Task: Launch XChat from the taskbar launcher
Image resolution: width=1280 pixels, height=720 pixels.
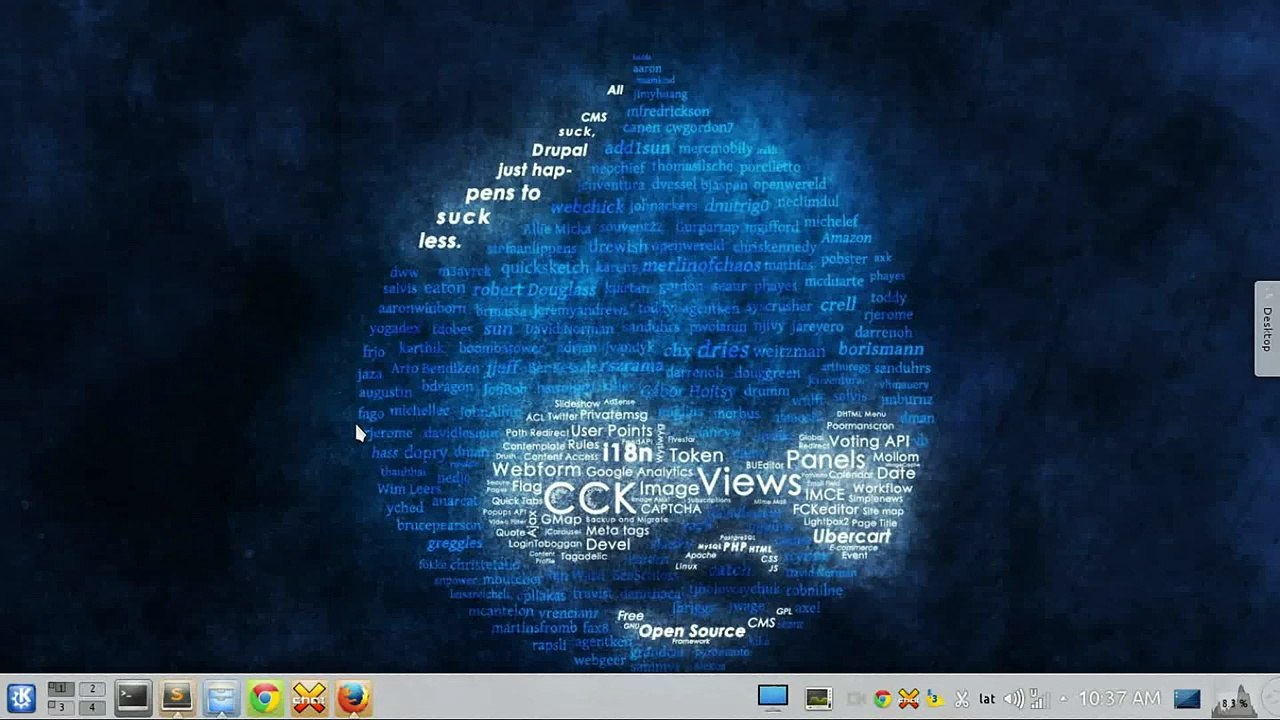Action: (309, 697)
